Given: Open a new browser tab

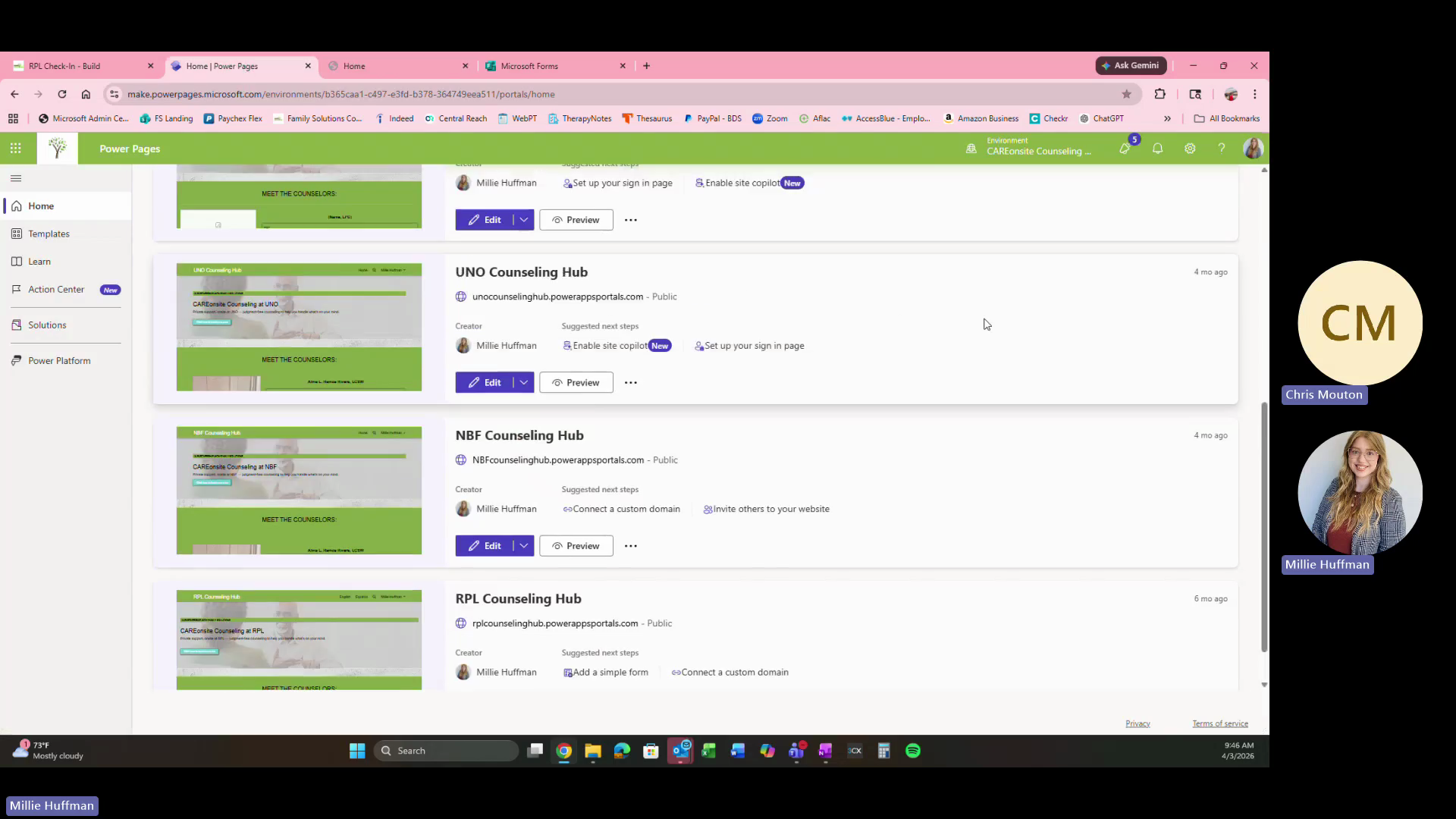Looking at the screenshot, I should (x=646, y=66).
